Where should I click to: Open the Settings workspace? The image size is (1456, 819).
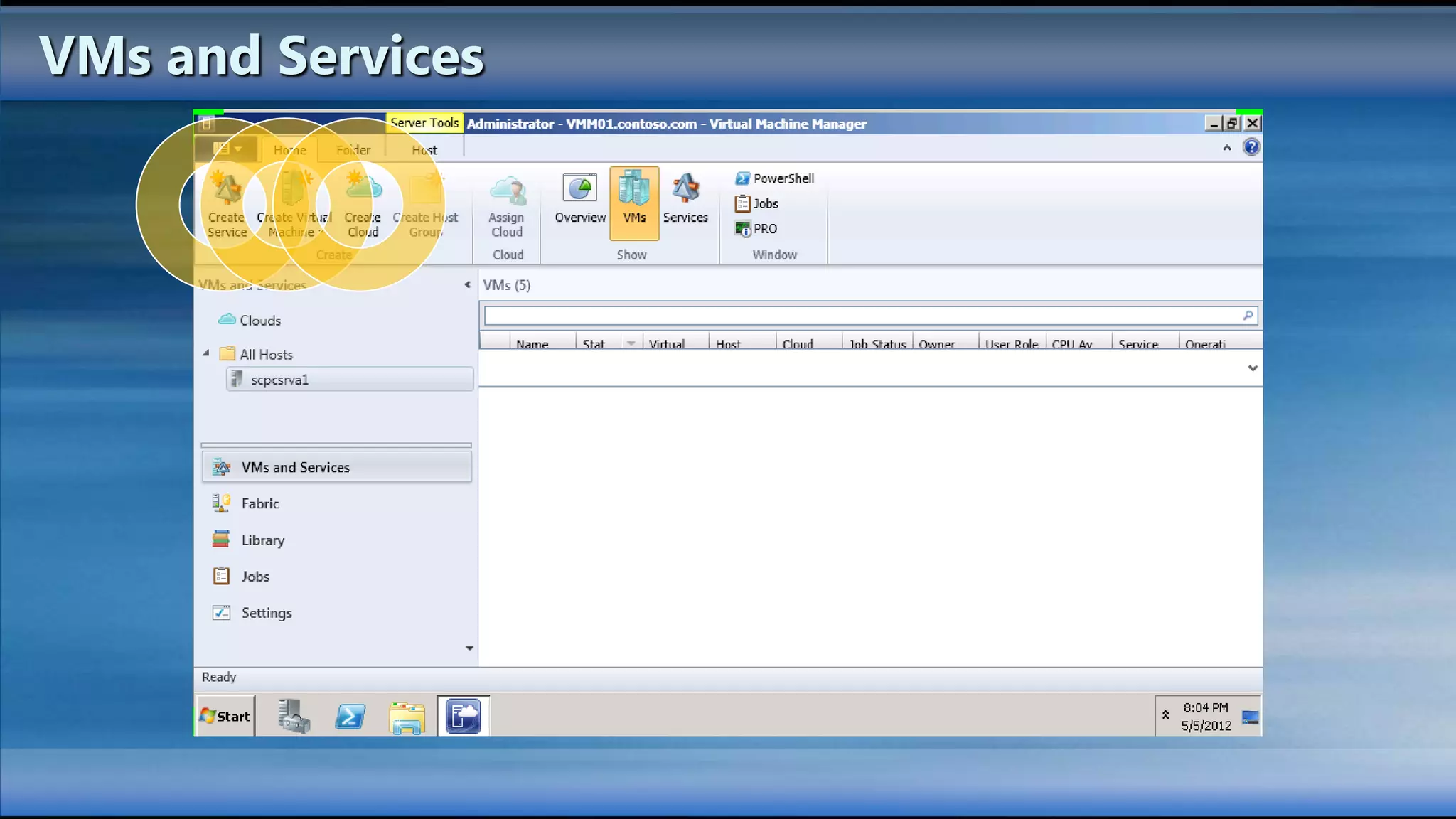click(336, 612)
